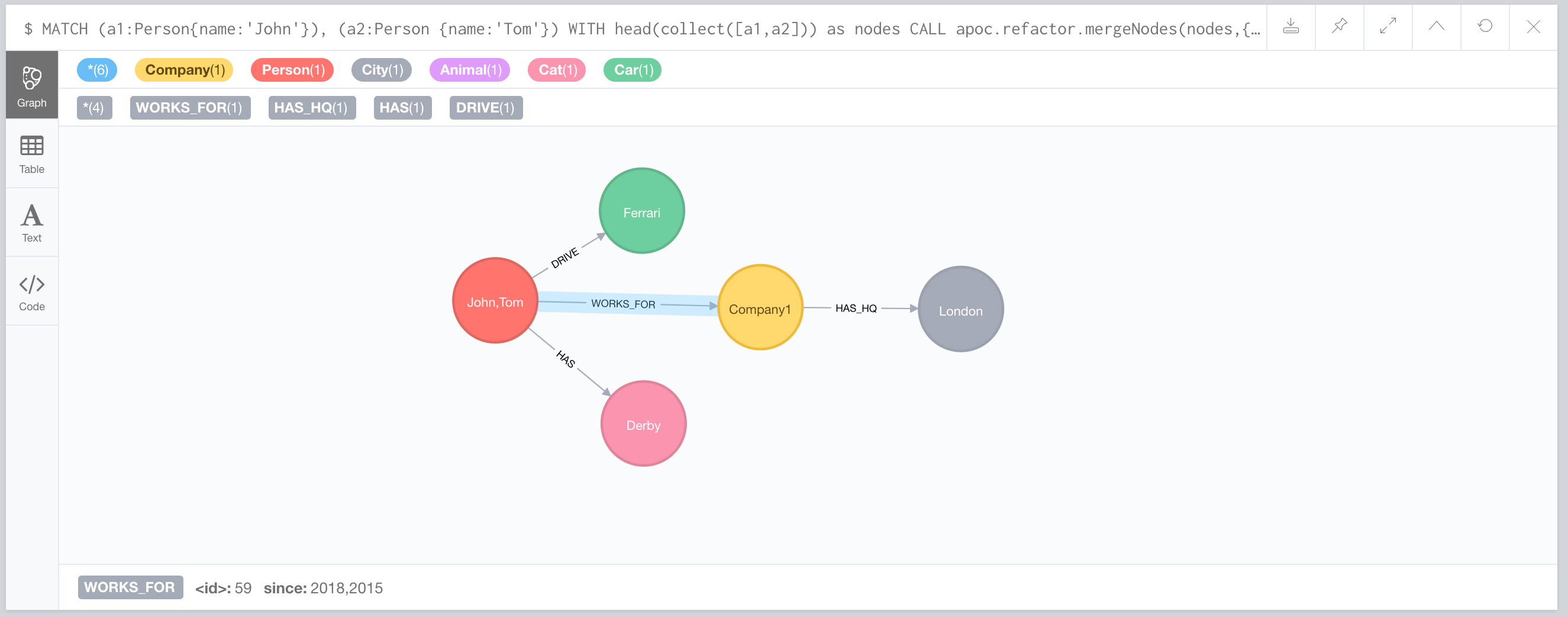Switch to the Graph view
This screenshot has height=617, width=1568.
[31, 85]
